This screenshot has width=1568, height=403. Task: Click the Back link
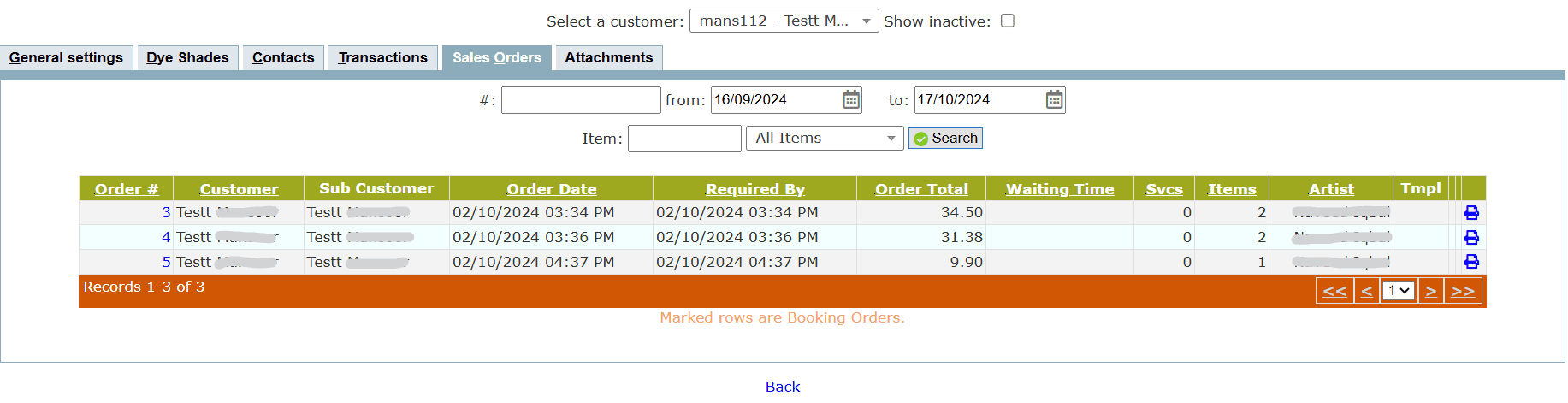(x=782, y=387)
